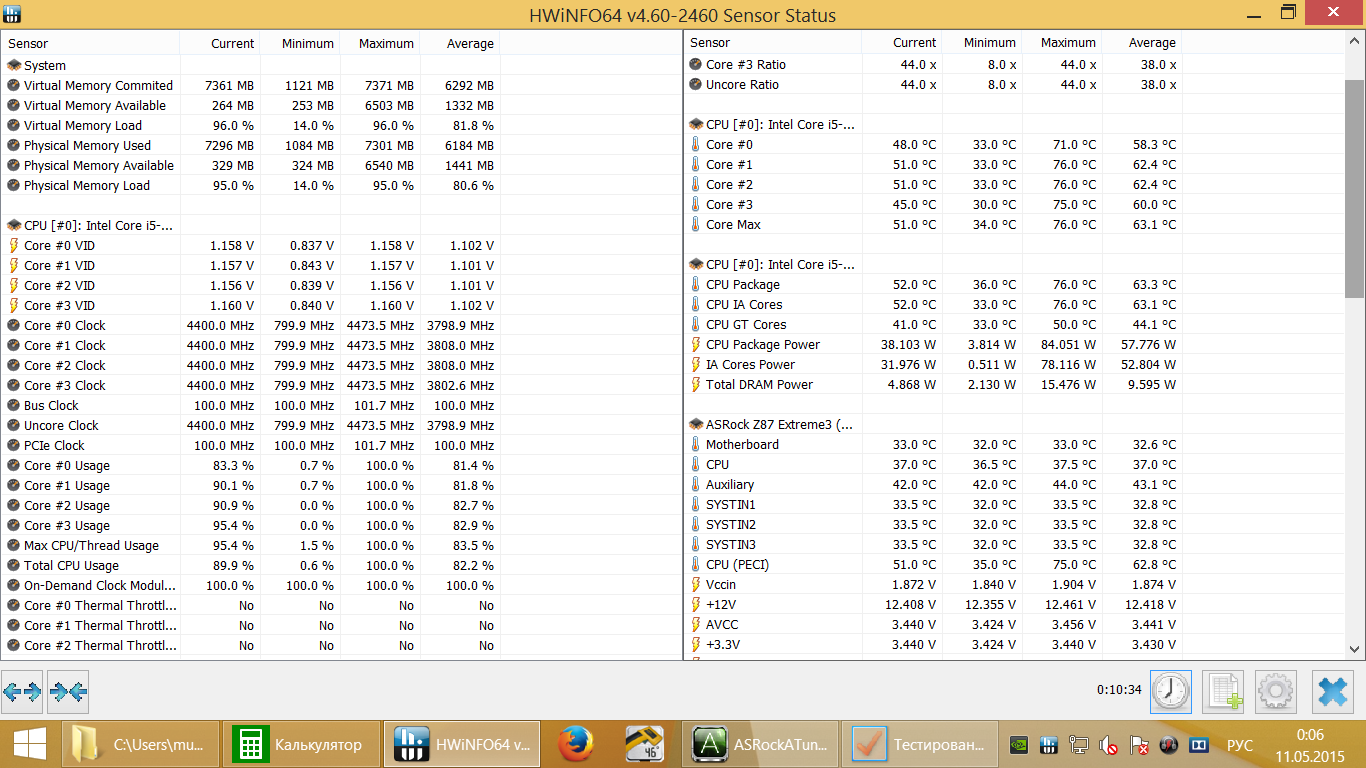Launch Firefox from the taskbar
This screenshot has height=768, width=1366.
tap(575, 744)
